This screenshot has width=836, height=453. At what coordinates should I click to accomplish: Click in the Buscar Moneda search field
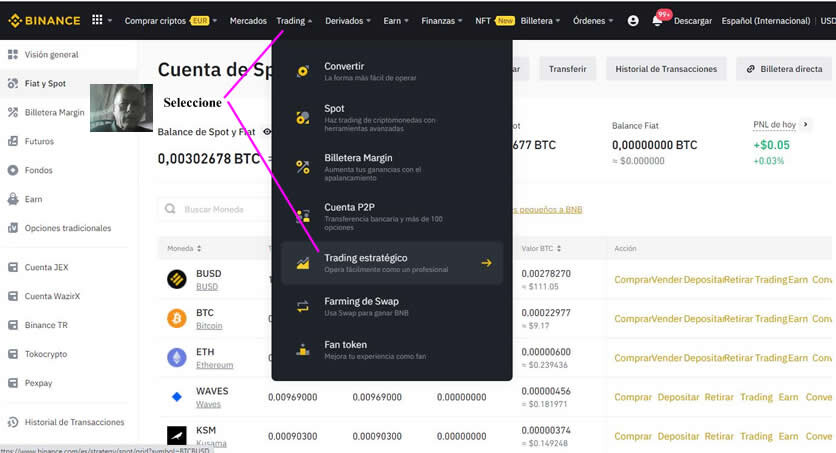[215, 209]
